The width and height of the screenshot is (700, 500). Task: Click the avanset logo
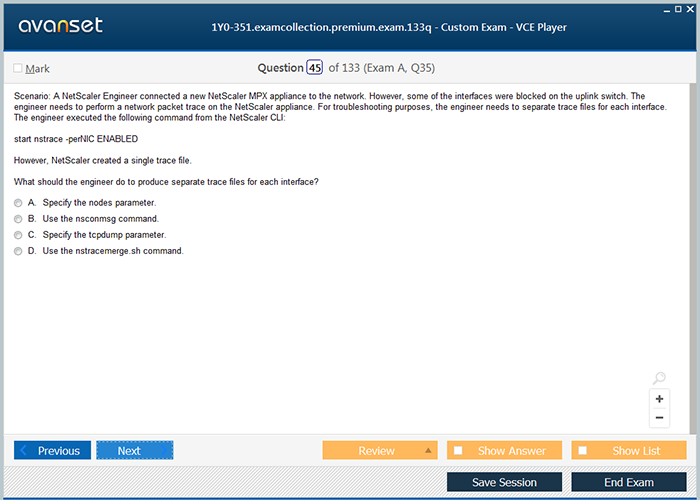tap(59, 26)
